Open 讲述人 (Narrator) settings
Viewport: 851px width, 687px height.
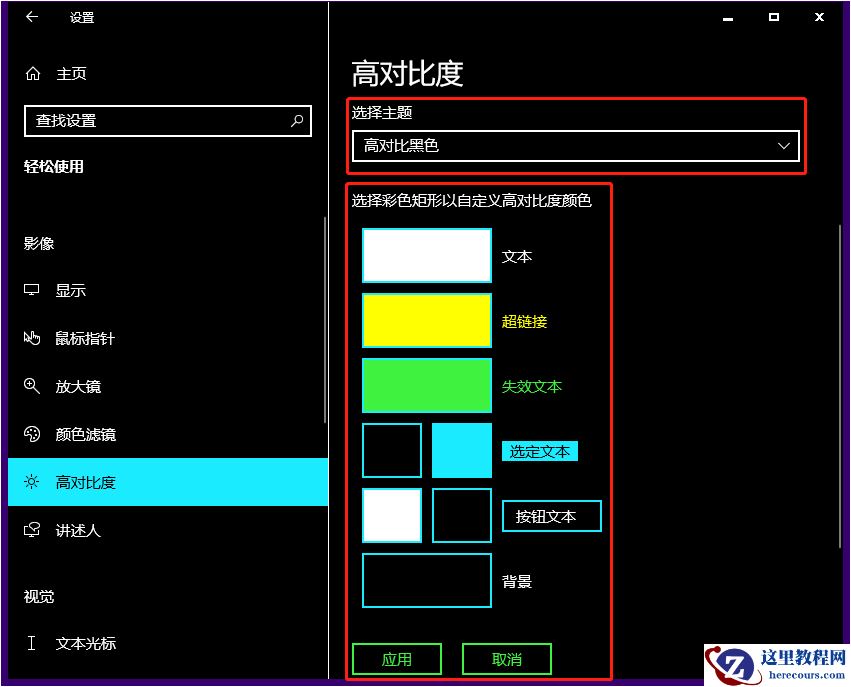coord(31,530)
